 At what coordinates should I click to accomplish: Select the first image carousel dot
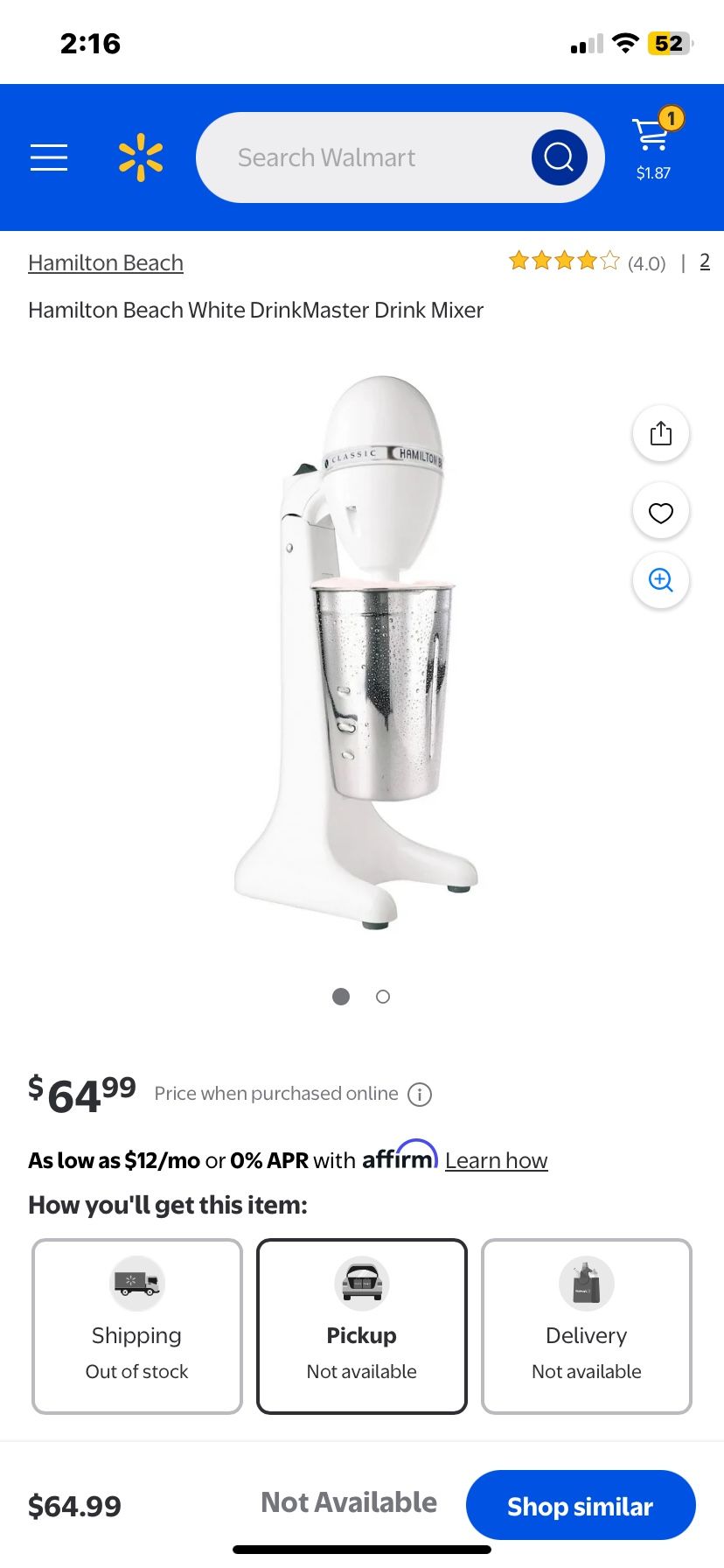click(x=341, y=997)
